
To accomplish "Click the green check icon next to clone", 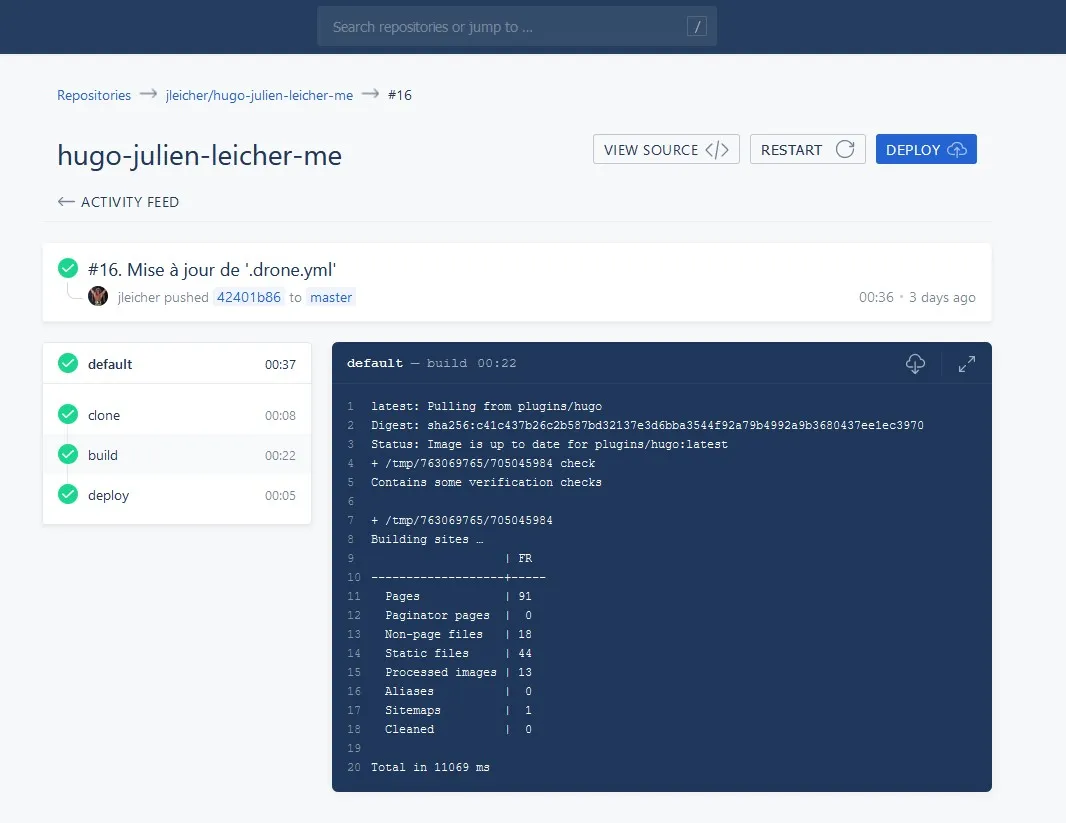I will pyautogui.click(x=68, y=414).
